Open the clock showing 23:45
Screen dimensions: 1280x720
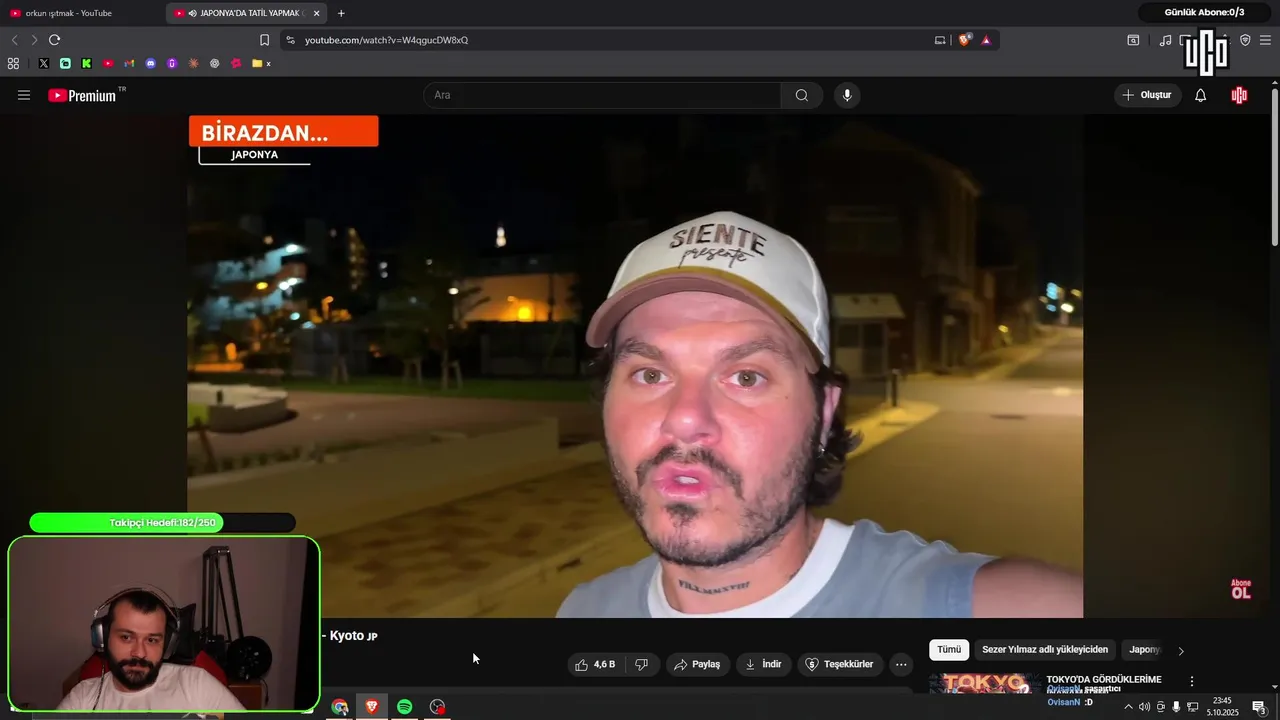click(1222, 706)
